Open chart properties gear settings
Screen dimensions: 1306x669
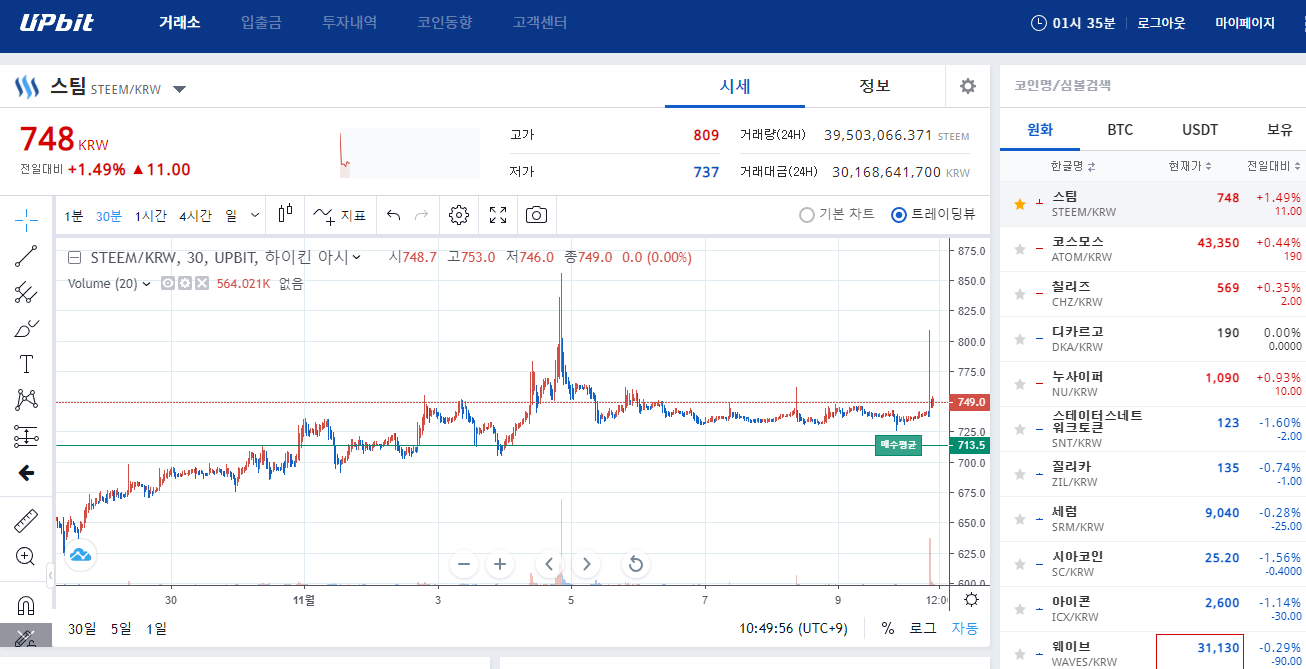459,215
